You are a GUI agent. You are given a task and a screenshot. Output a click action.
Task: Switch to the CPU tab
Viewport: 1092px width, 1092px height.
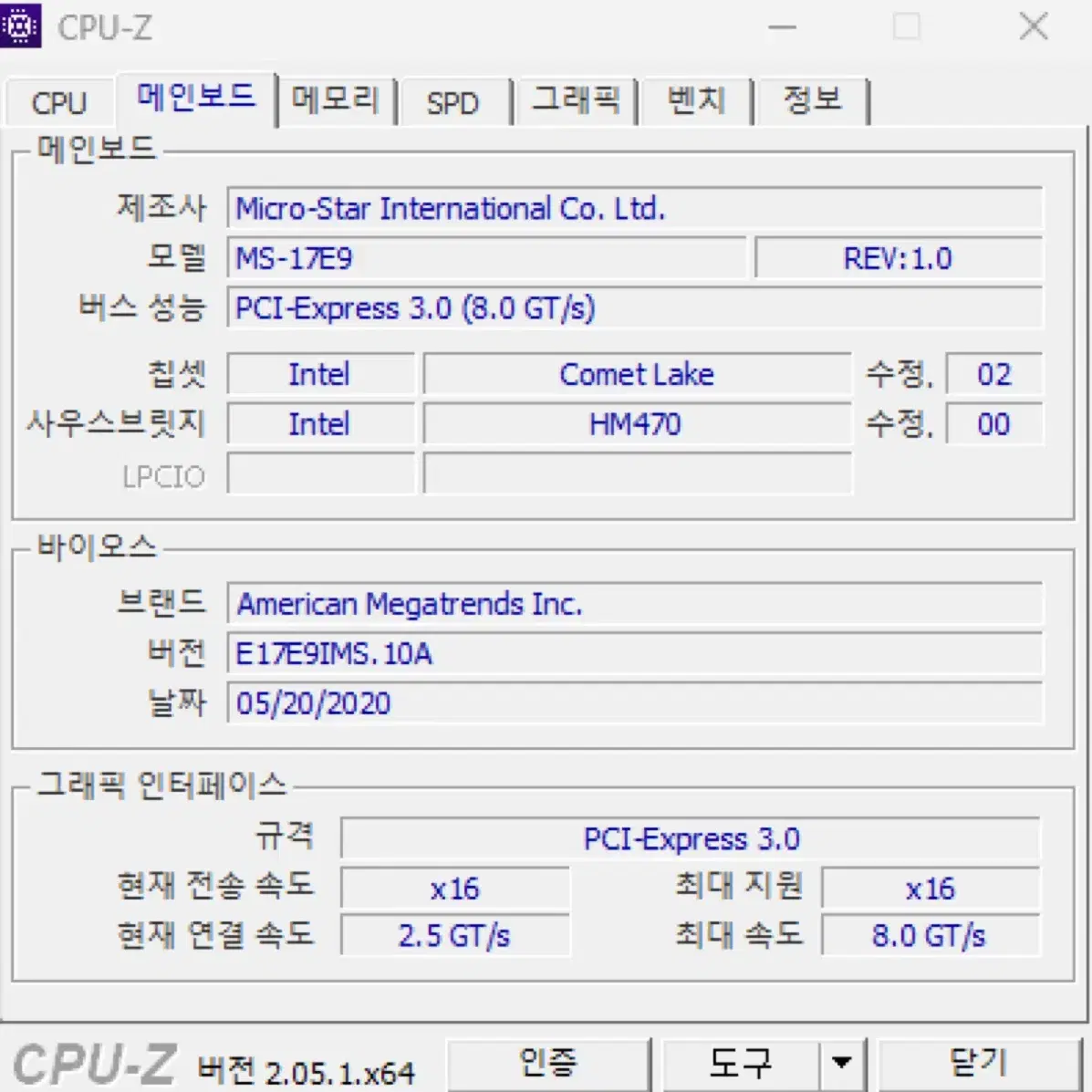(59, 103)
